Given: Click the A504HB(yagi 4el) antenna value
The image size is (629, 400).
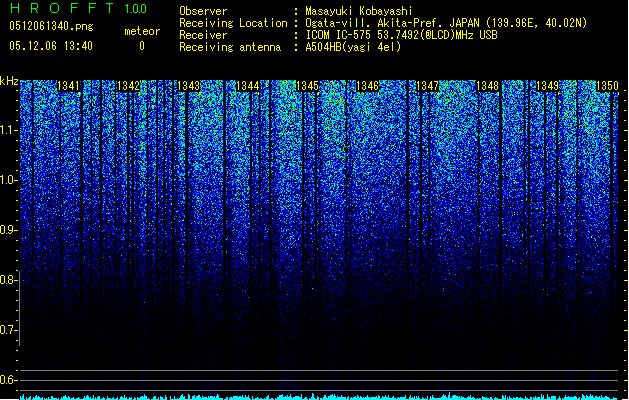Looking at the screenshot, I should point(353,47).
